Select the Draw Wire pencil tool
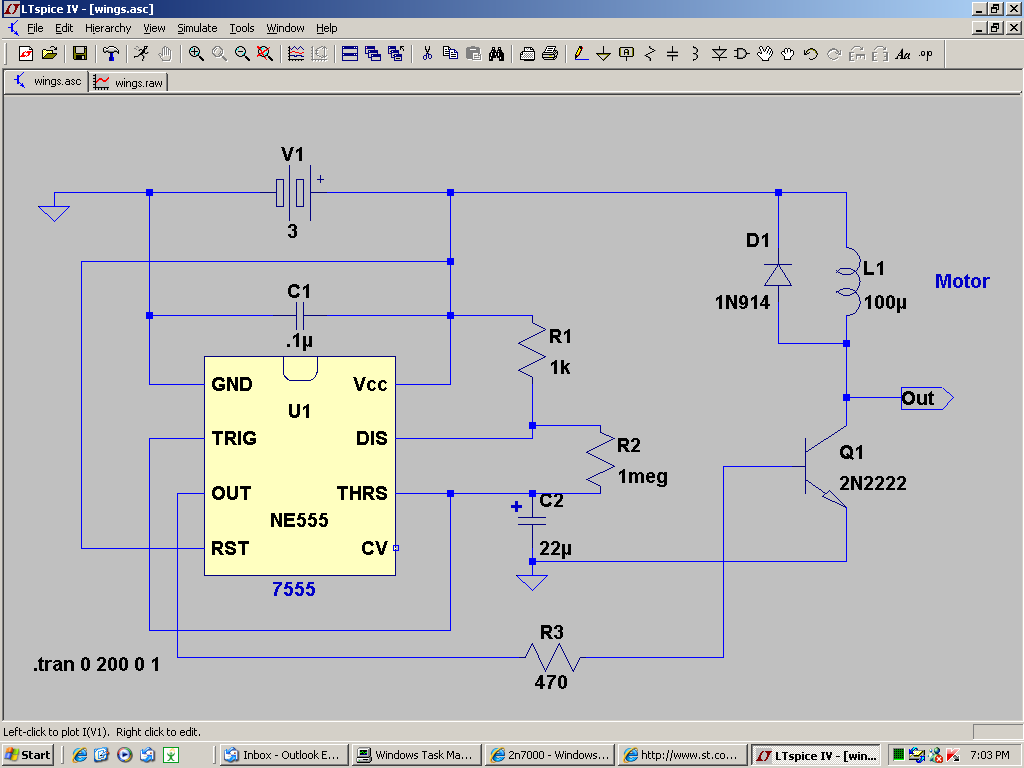 coord(581,54)
